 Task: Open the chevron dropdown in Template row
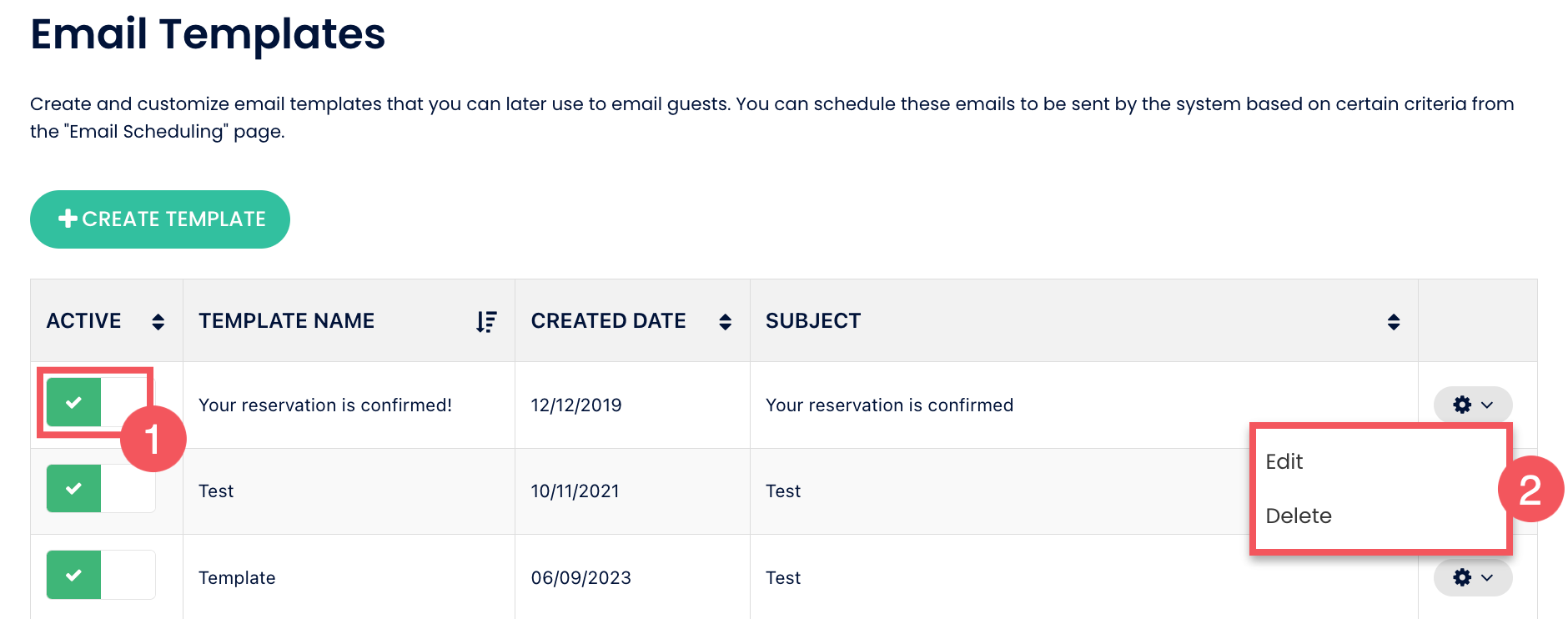(x=1487, y=577)
